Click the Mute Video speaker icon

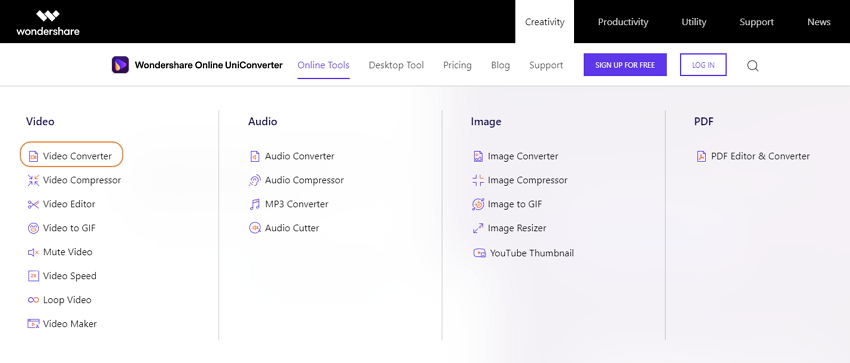click(x=34, y=252)
